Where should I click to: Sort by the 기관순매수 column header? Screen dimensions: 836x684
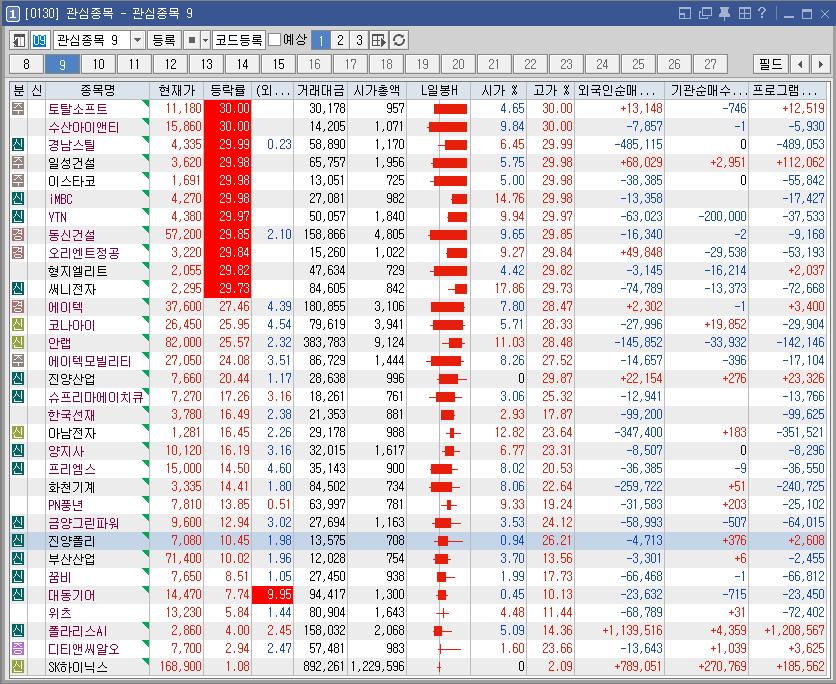pyautogui.click(x=706, y=90)
